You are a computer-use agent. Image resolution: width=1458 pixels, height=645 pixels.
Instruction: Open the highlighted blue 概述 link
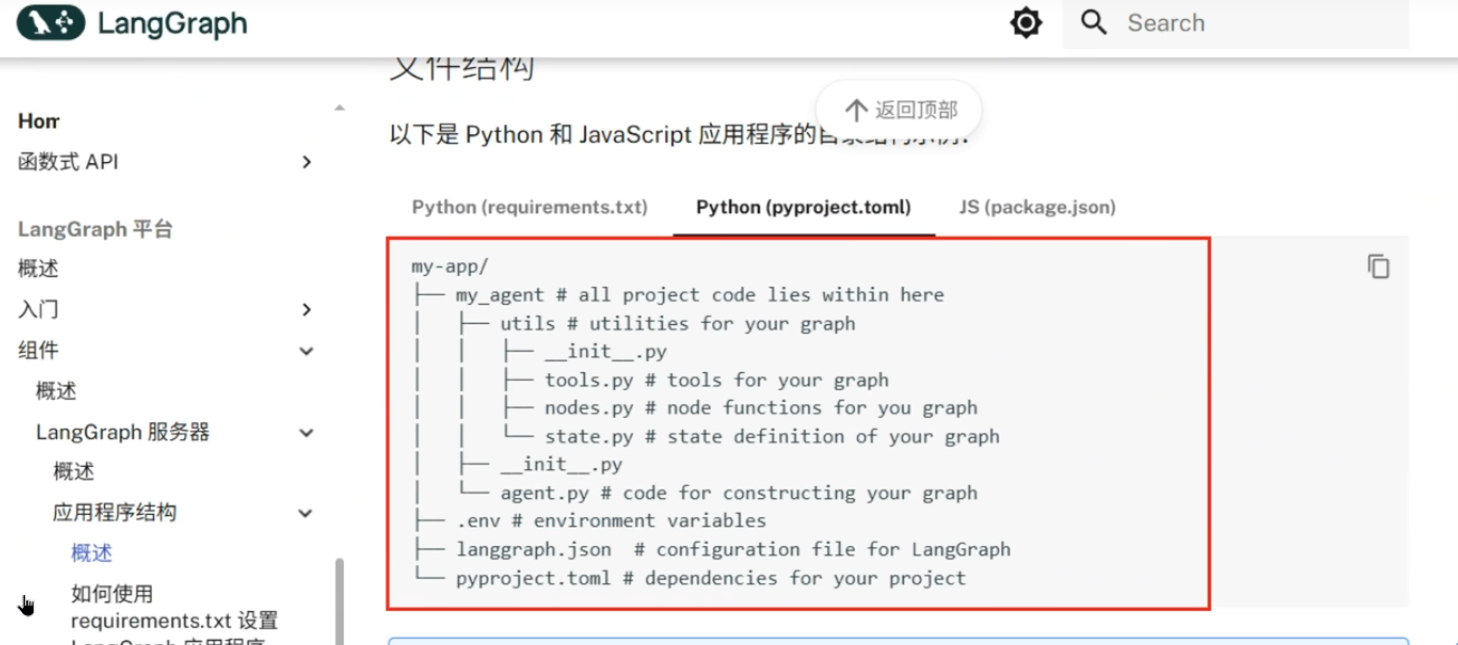pos(92,553)
